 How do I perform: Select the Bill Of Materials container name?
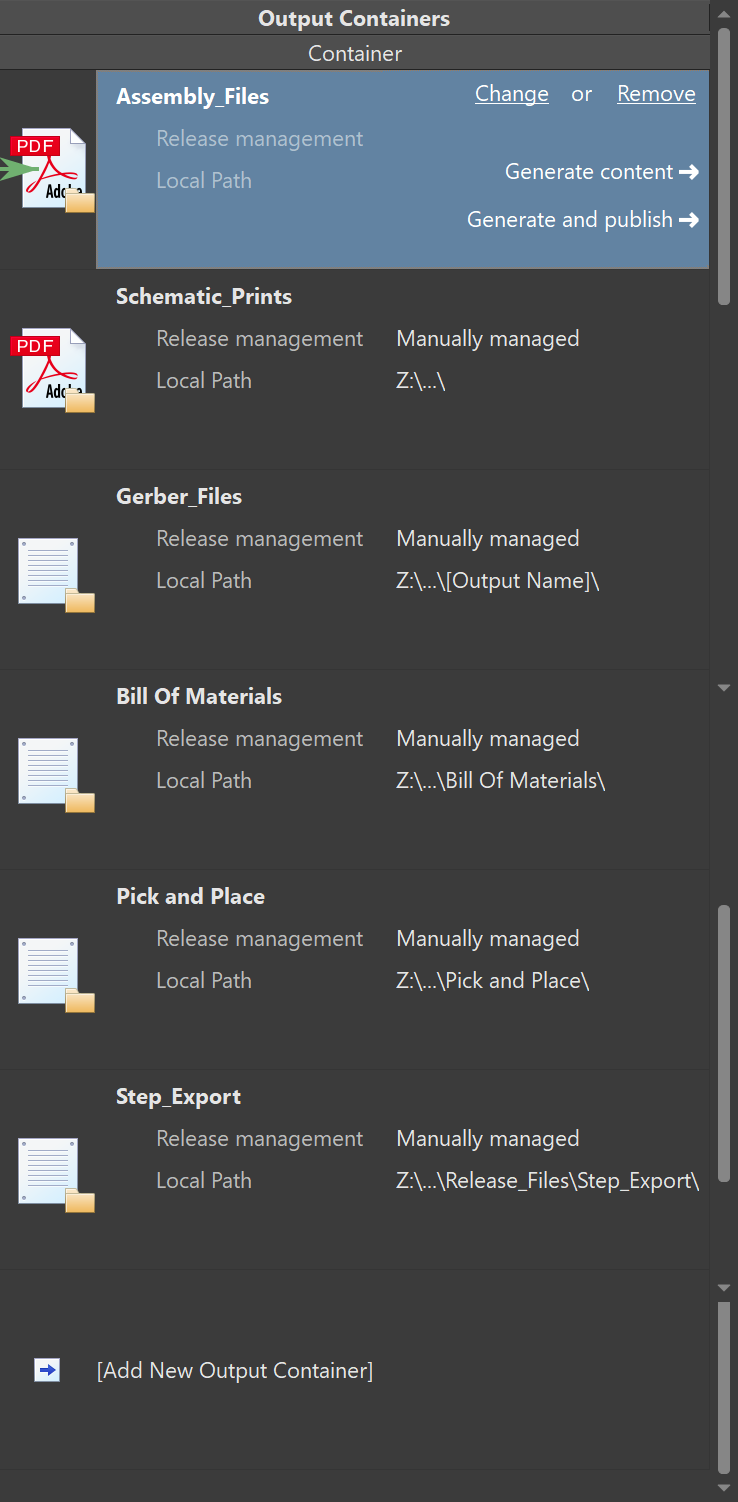[199, 697]
